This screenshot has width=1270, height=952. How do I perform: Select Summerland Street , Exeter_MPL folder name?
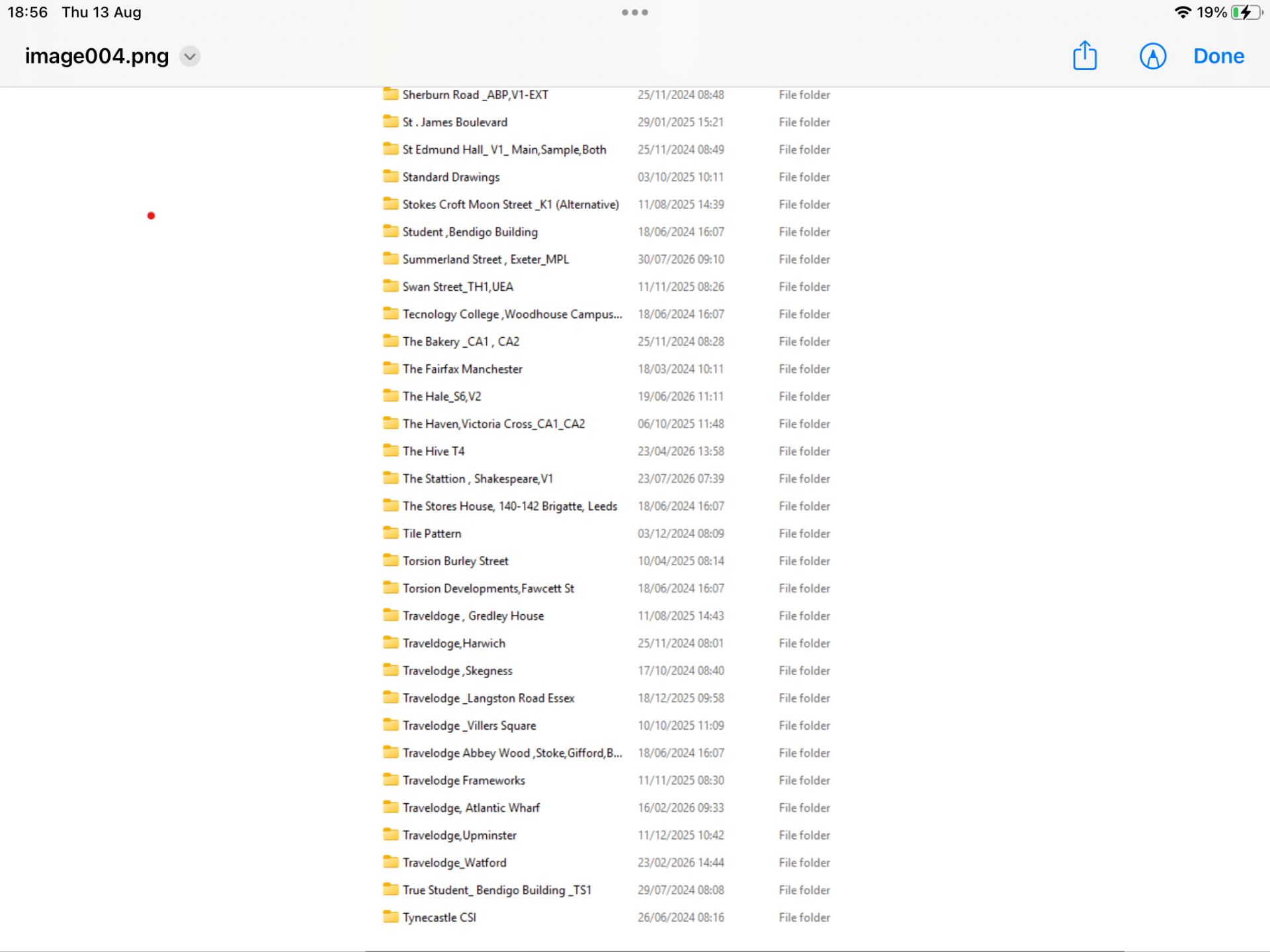pyautogui.click(x=486, y=259)
